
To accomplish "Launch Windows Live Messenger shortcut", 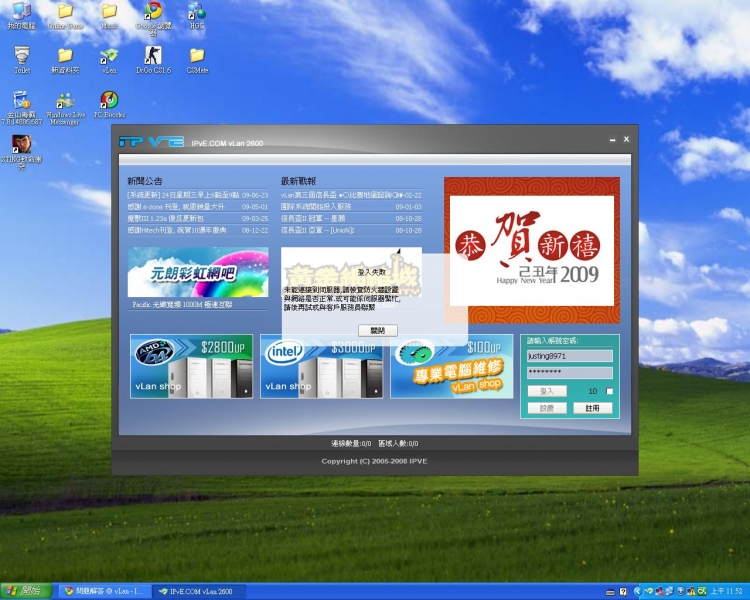I will [x=66, y=108].
